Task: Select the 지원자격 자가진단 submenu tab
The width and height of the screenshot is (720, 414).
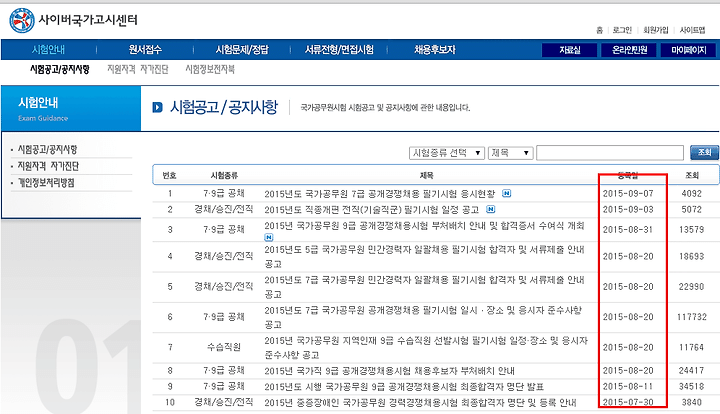Action: (138, 69)
